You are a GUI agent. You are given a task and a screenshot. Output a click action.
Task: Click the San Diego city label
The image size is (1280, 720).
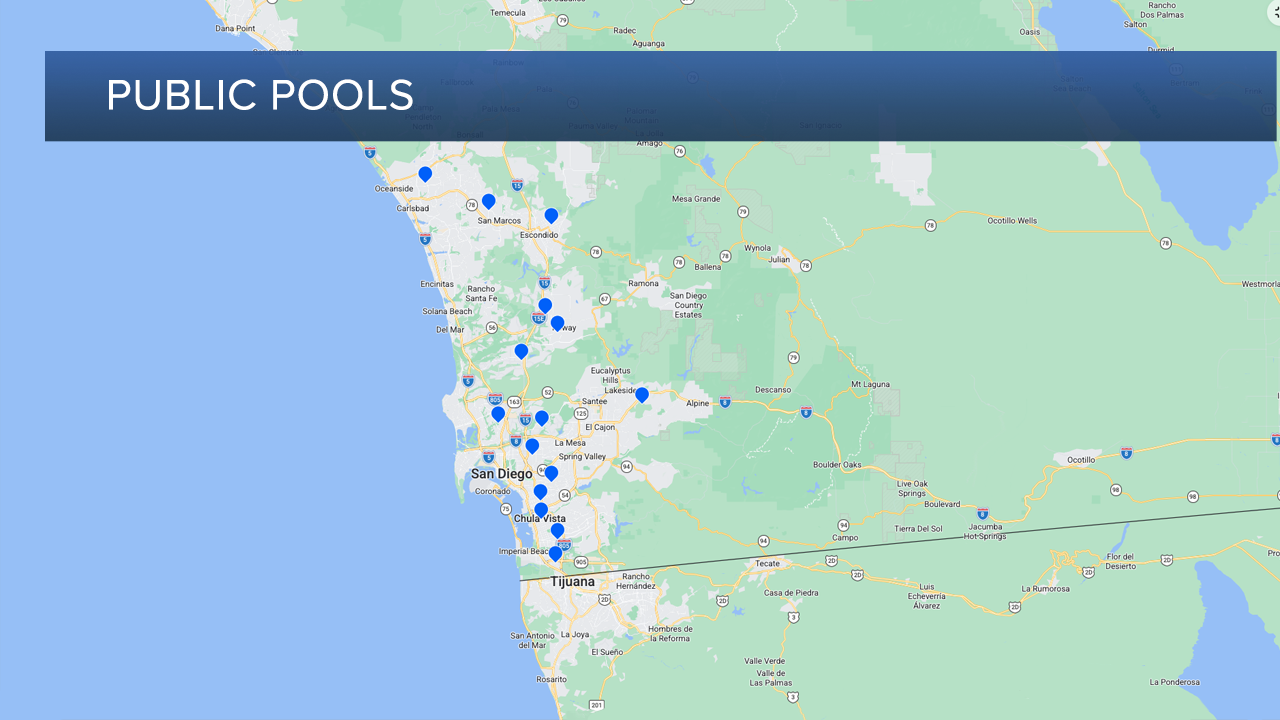point(502,474)
